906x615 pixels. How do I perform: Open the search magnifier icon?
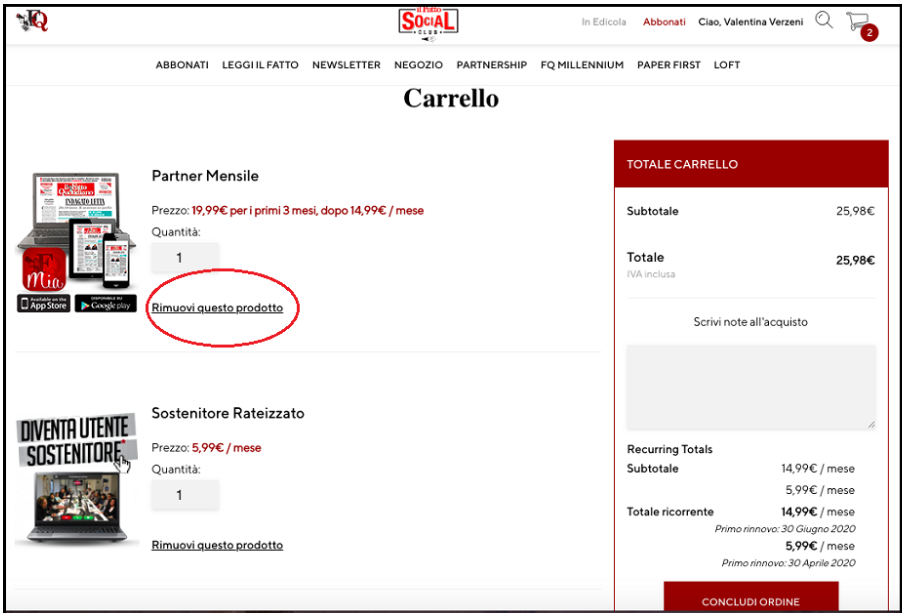(824, 20)
